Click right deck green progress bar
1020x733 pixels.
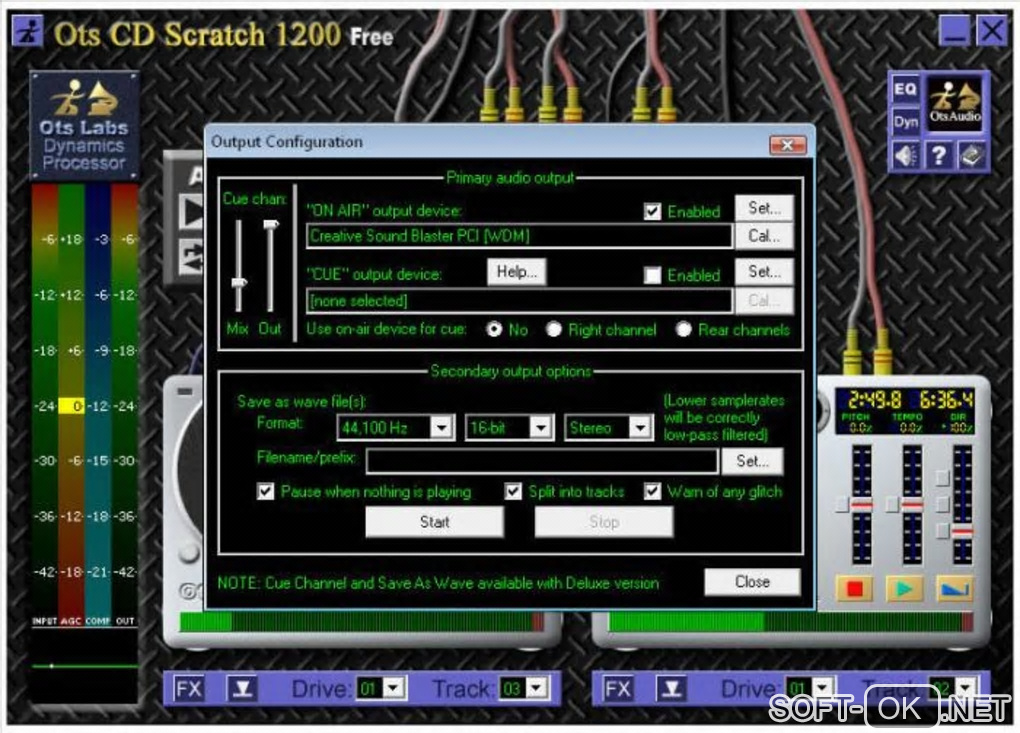point(790,622)
